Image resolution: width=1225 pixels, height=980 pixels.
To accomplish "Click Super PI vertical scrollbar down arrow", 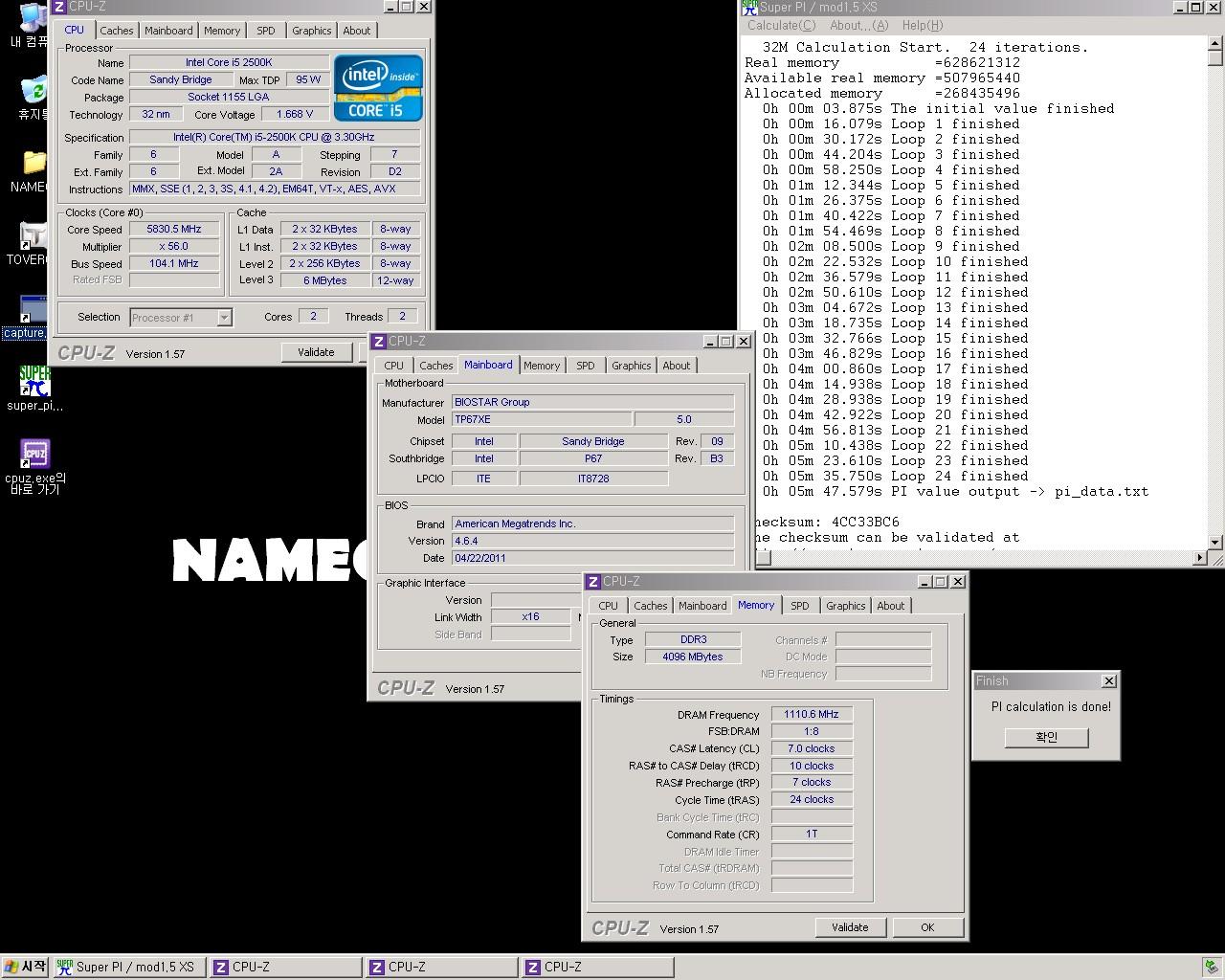I will click(1215, 542).
